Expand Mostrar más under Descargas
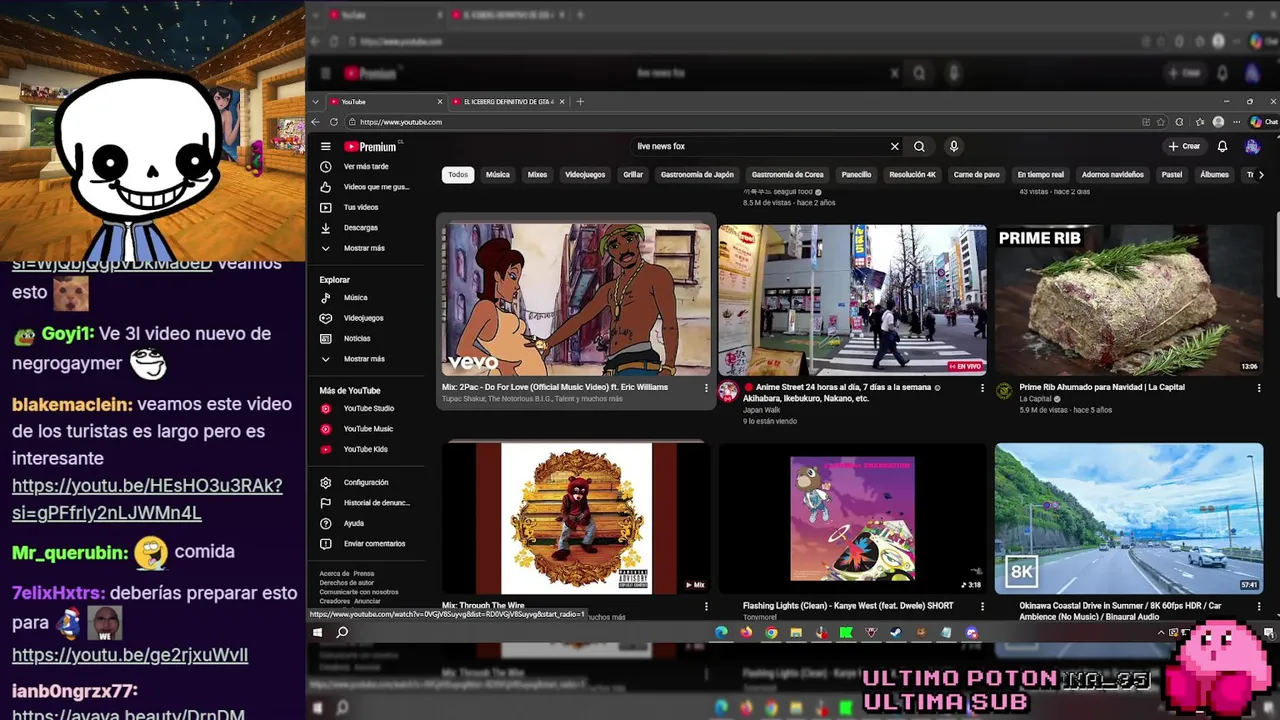 tap(365, 248)
